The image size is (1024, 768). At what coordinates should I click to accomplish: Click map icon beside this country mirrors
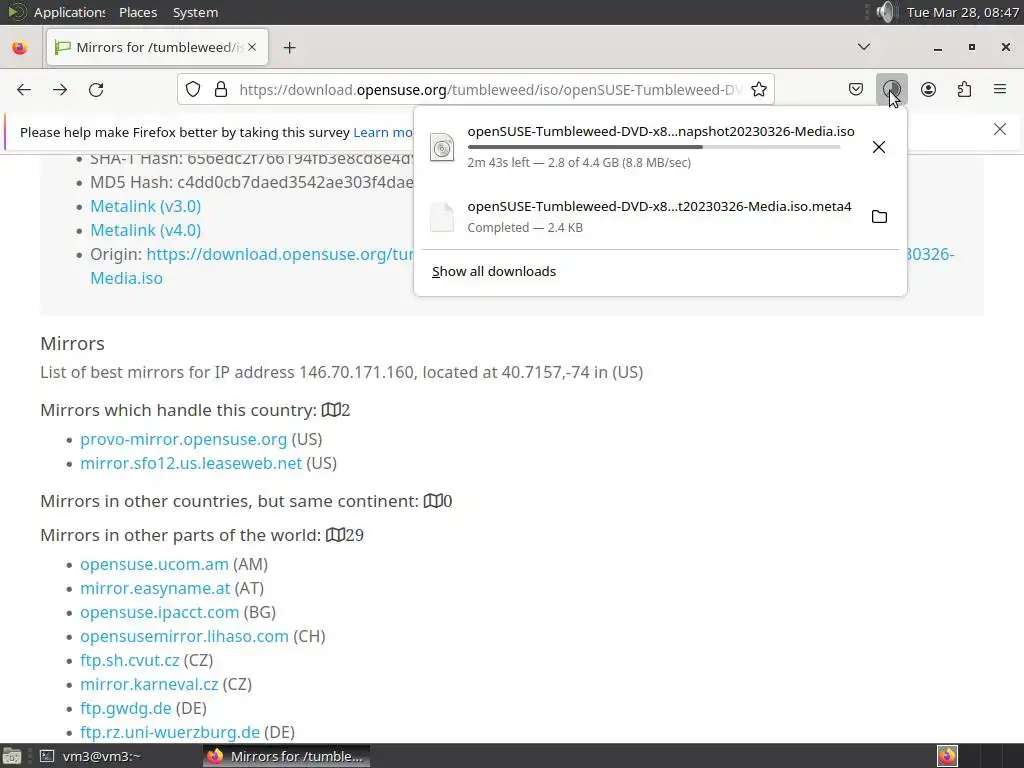[331, 410]
